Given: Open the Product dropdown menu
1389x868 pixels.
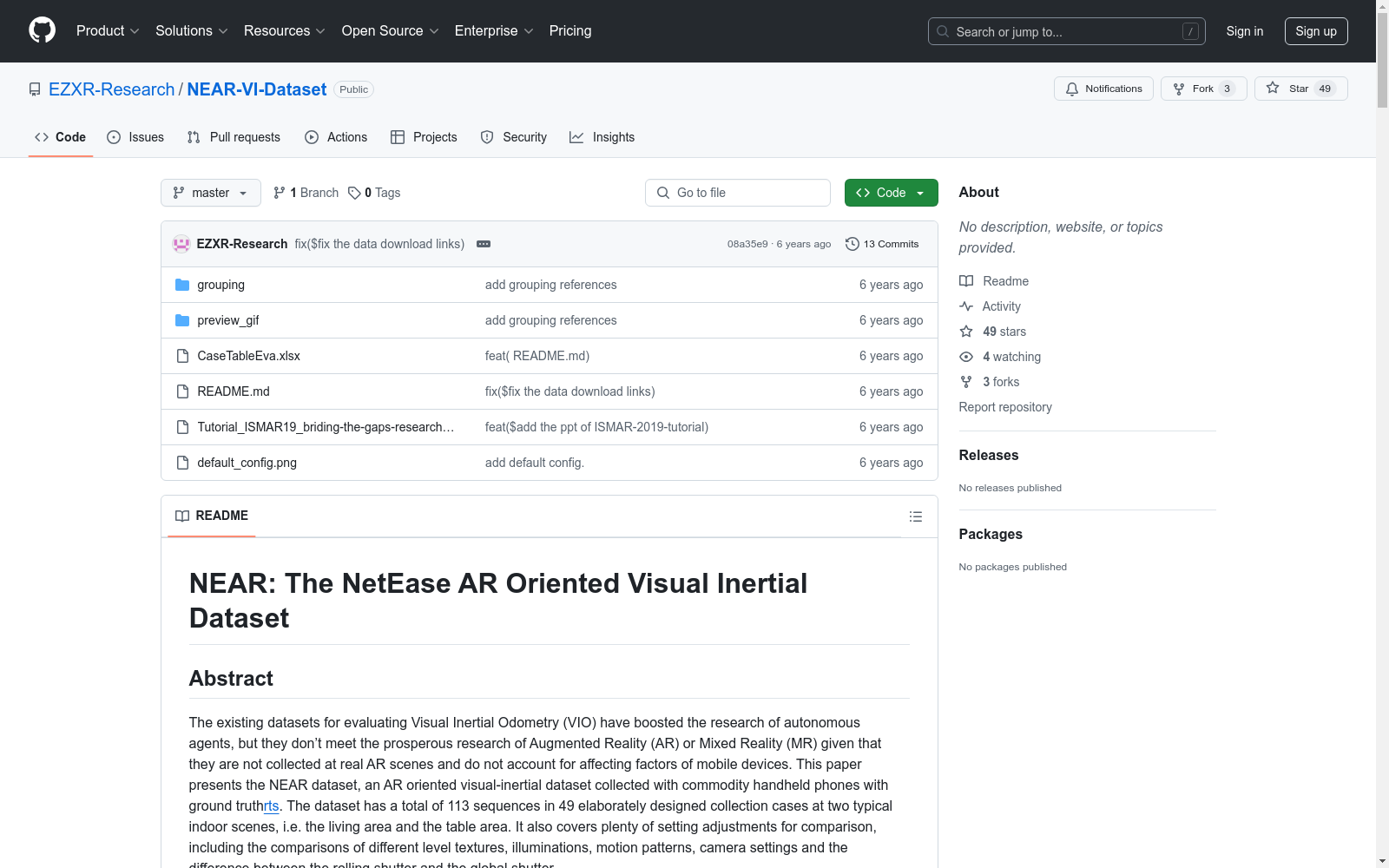Looking at the screenshot, I should pos(108,31).
